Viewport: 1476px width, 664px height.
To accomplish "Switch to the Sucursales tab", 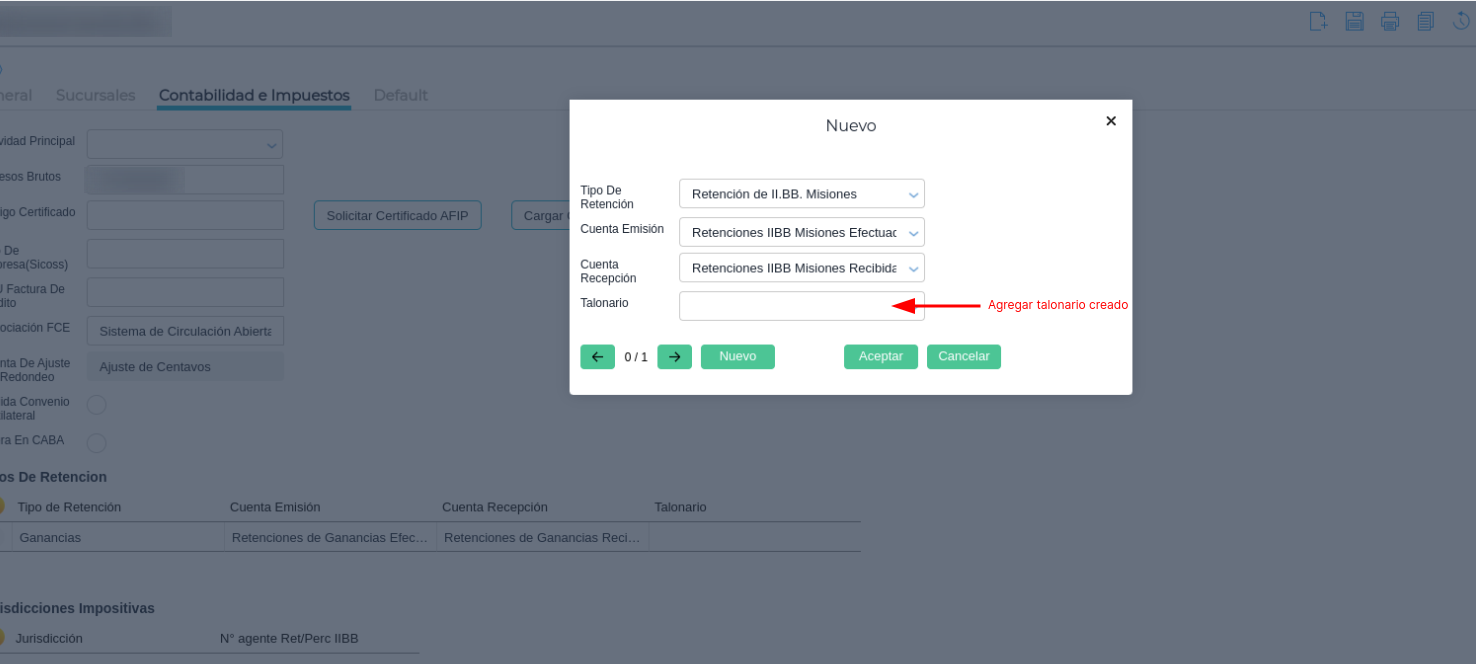I will [x=95, y=95].
